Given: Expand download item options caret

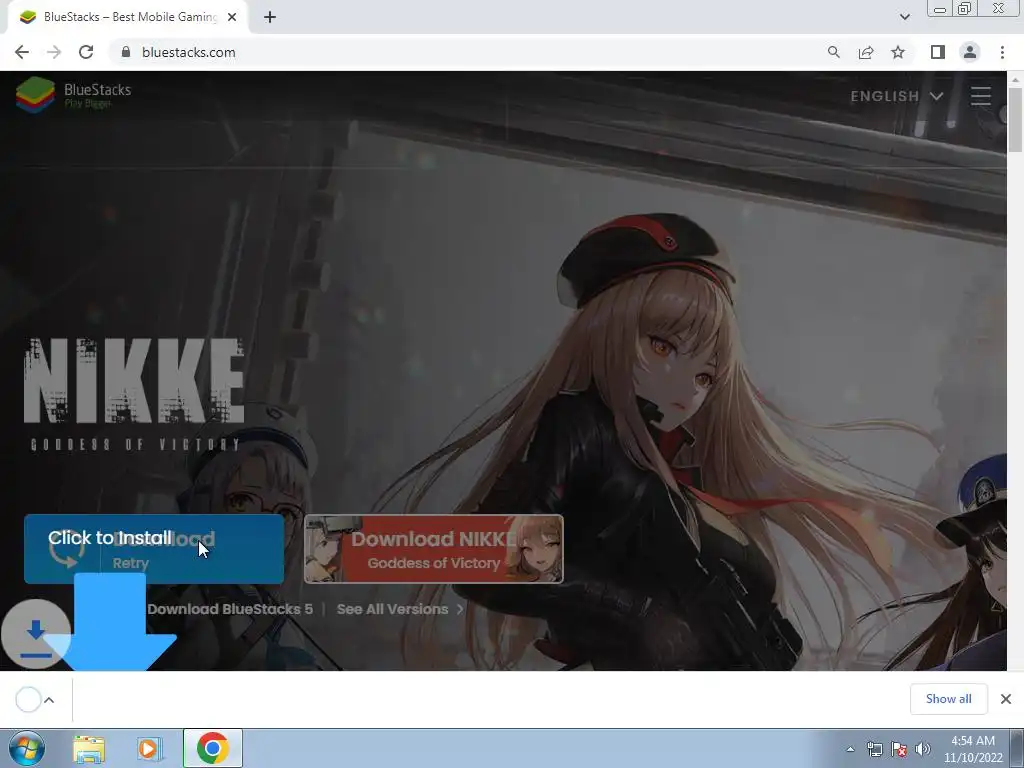Looking at the screenshot, I should (x=49, y=700).
